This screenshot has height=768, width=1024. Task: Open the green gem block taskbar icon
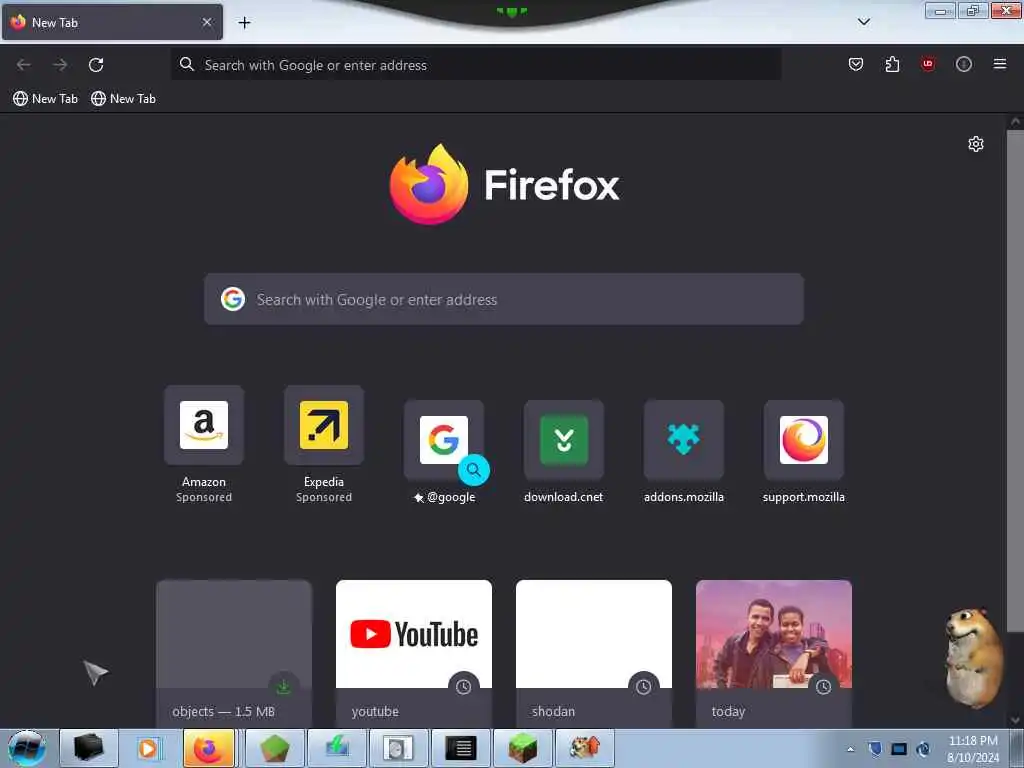tap(274, 748)
